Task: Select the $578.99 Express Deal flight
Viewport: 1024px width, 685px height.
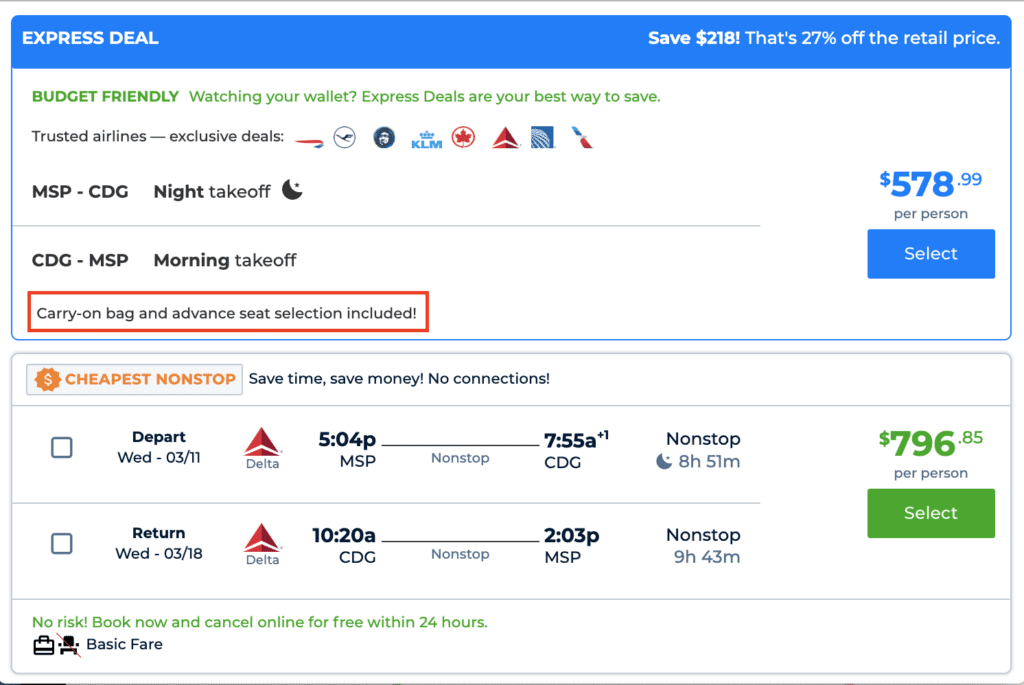Action: pyautogui.click(x=930, y=253)
